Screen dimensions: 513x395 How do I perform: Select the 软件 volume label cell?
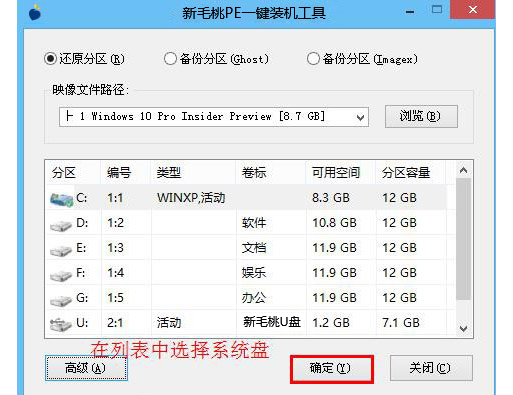point(254,223)
